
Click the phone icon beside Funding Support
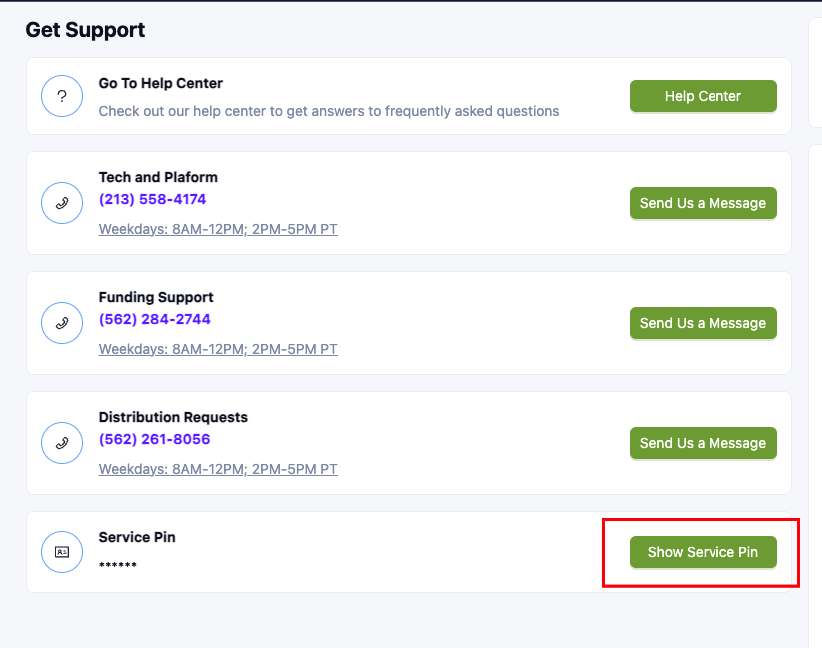(62, 323)
